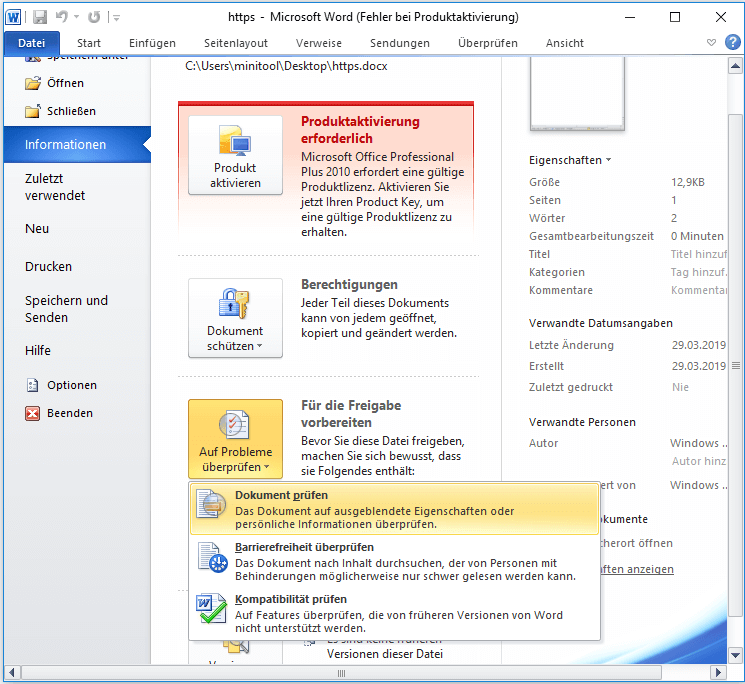745x684 pixels.
Task: Click the lock and key icon
Action: pos(234,303)
